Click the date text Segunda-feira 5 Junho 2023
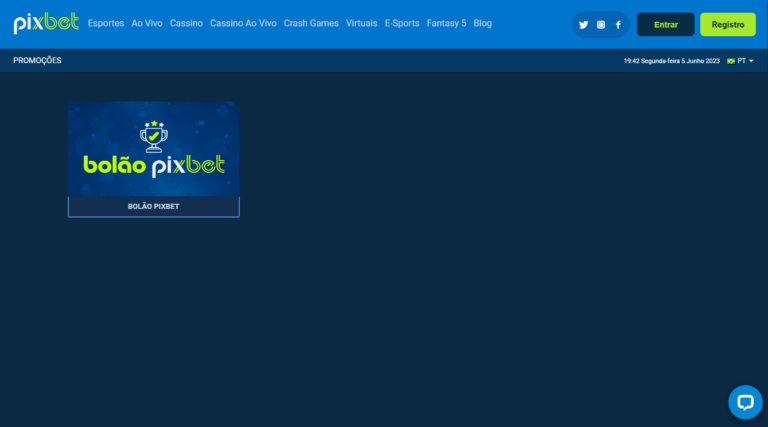 pyautogui.click(x=680, y=61)
